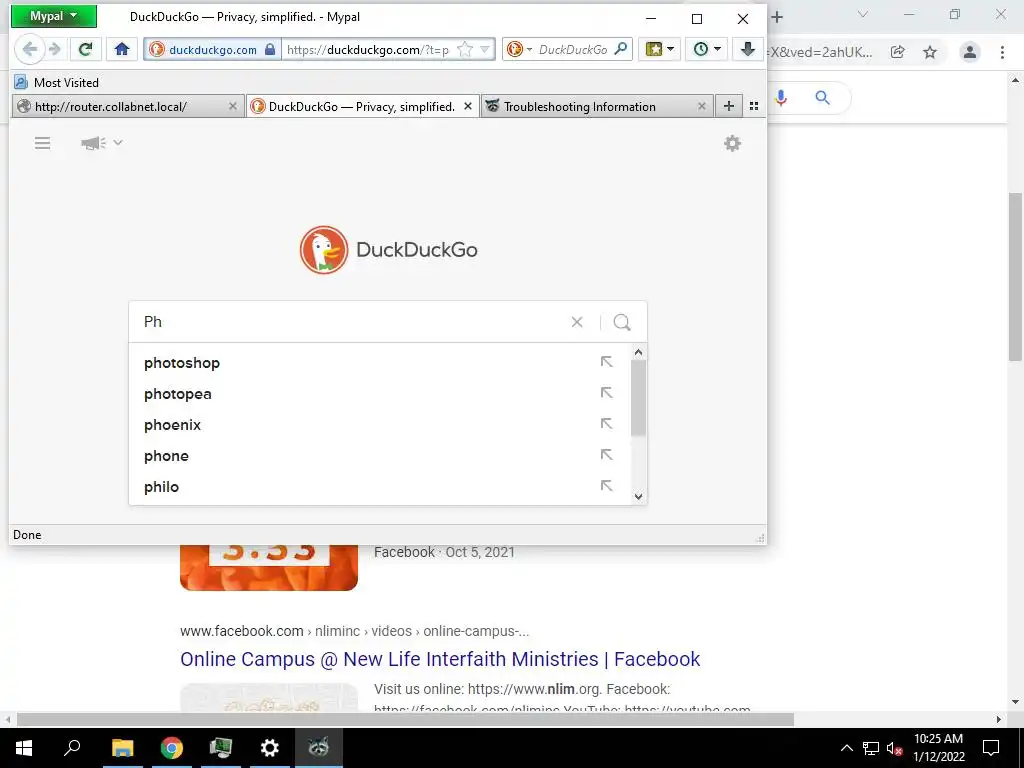The image size is (1024, 768).
Task: Open Most Visited bookmarks folder
Action: coord(56,82)
